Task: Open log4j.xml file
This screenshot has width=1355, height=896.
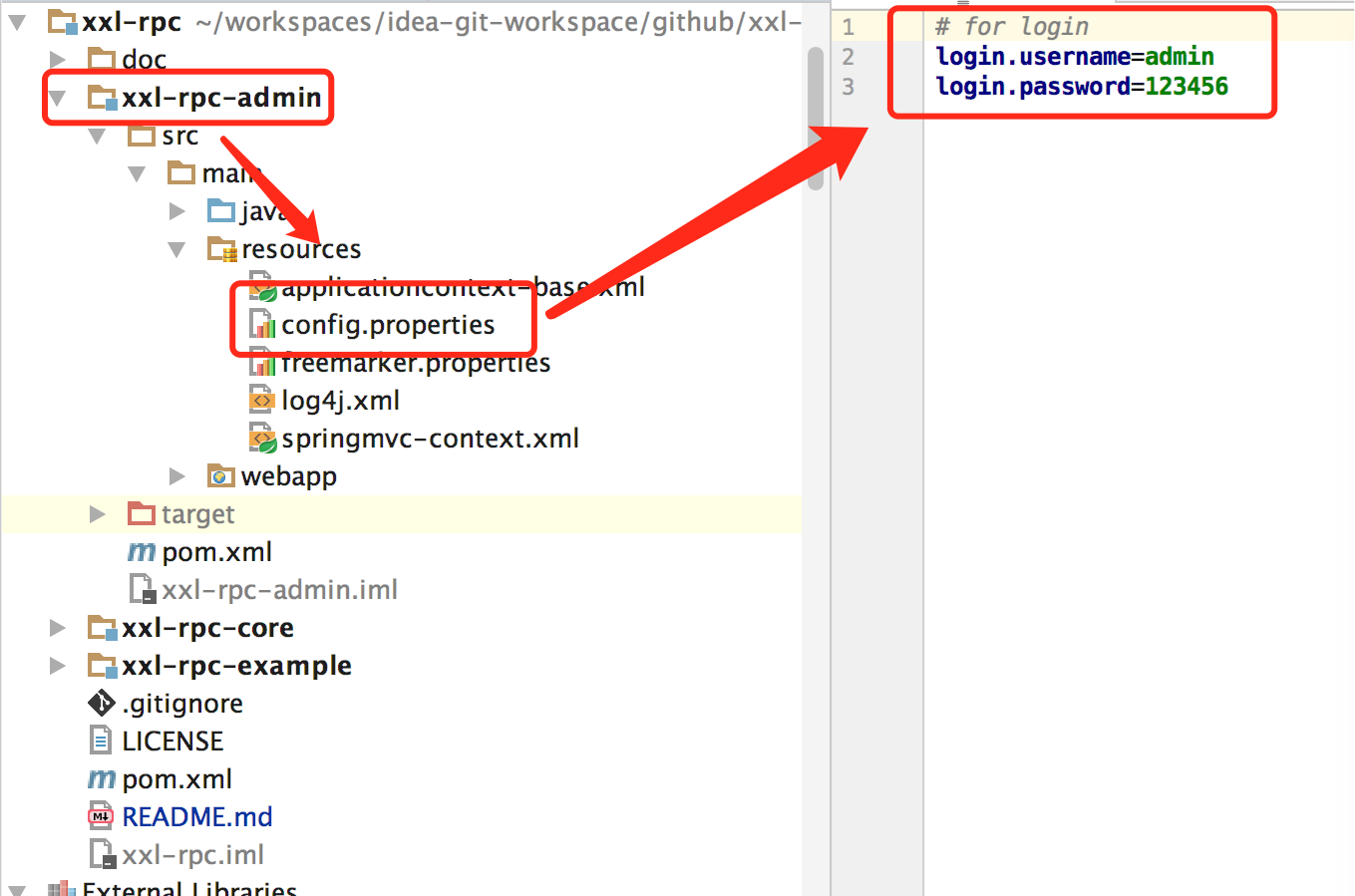Action: [x=340, y=401]
